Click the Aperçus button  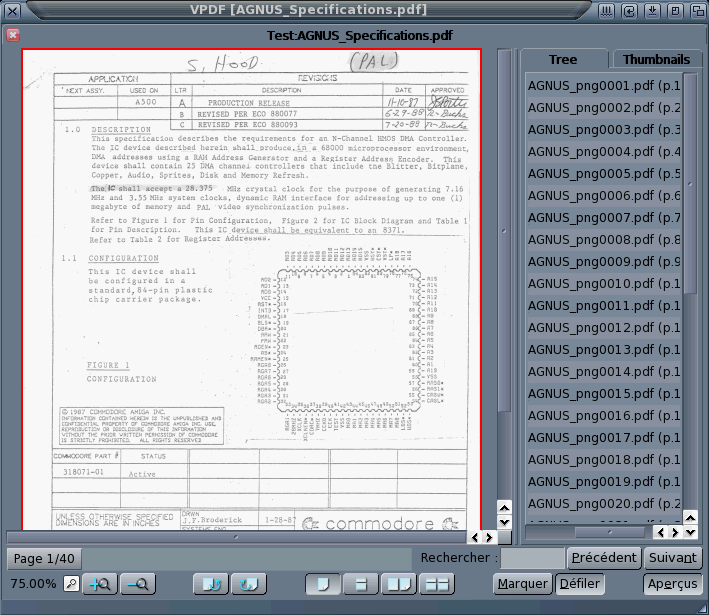pos(673,584)
